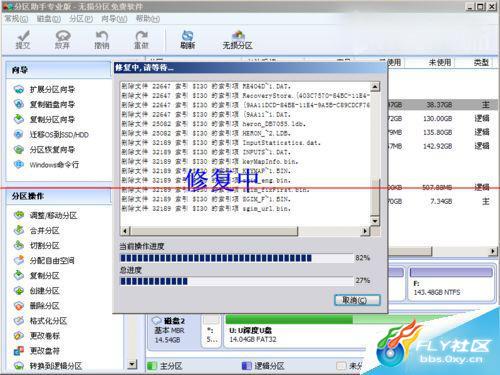Select 调整/移动分区 operation

tap(45, 215)
